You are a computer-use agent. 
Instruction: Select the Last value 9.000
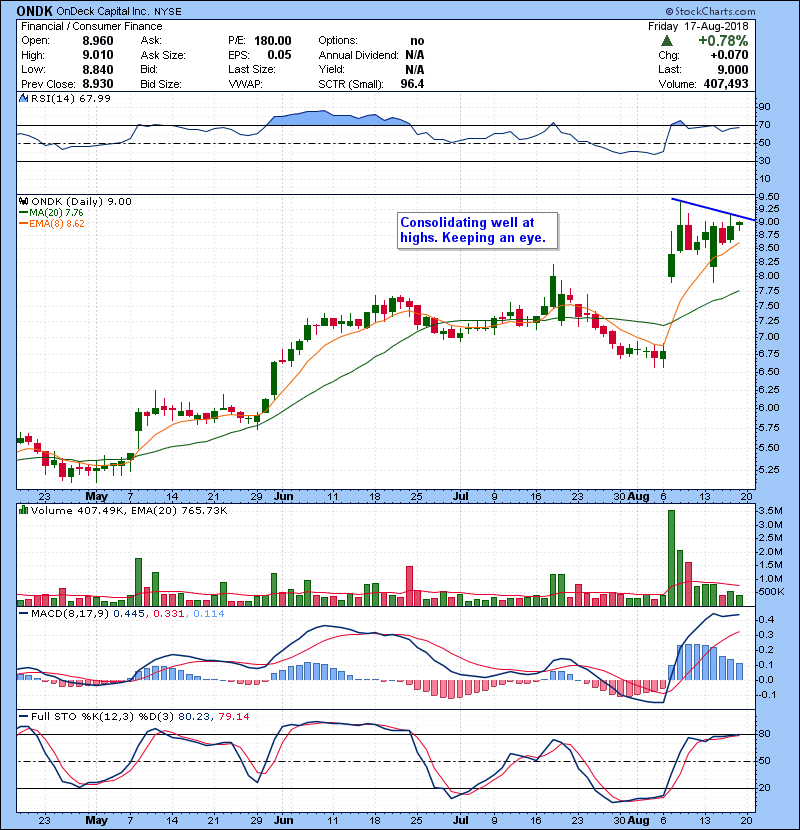click(x=733, y=69)
